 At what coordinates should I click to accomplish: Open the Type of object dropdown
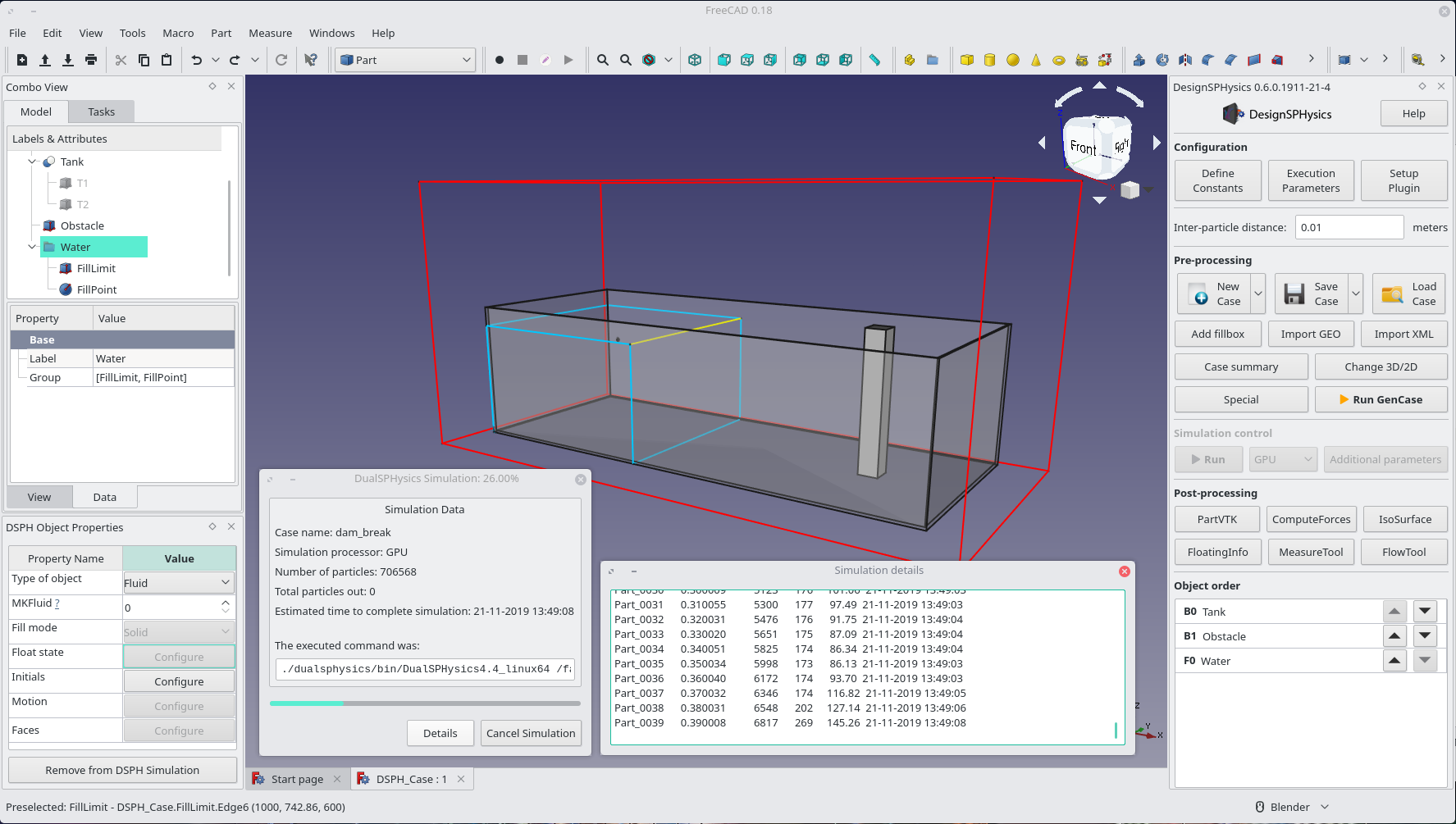179,583
